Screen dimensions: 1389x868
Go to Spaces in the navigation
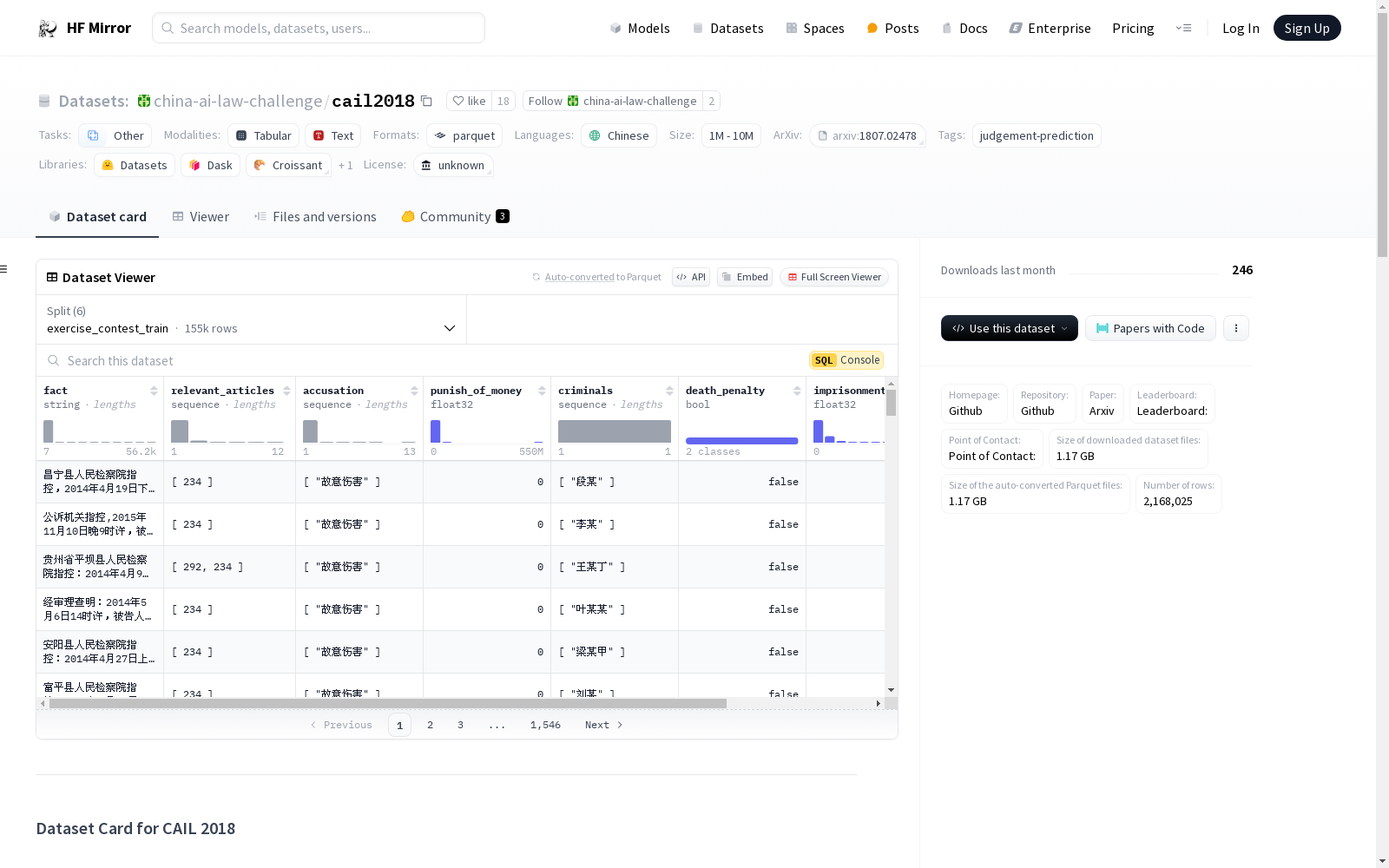coord(814,29)
